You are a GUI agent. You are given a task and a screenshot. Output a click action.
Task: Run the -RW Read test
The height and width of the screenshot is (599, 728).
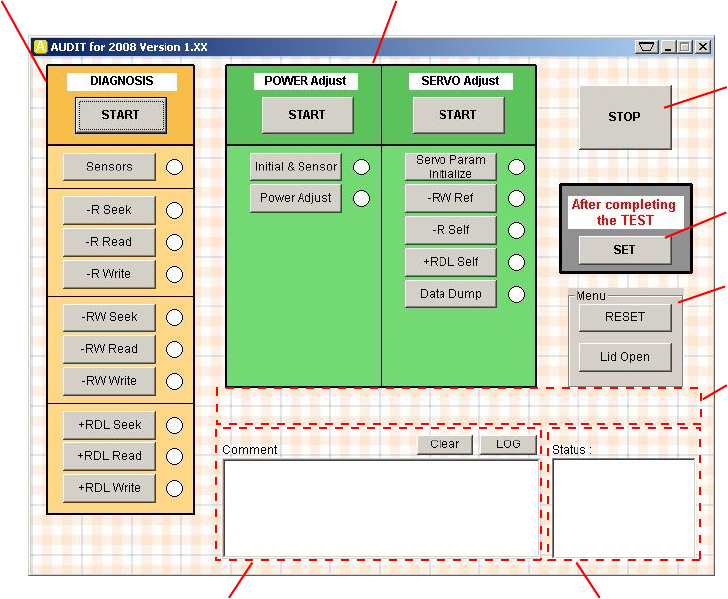coord(109,349)
